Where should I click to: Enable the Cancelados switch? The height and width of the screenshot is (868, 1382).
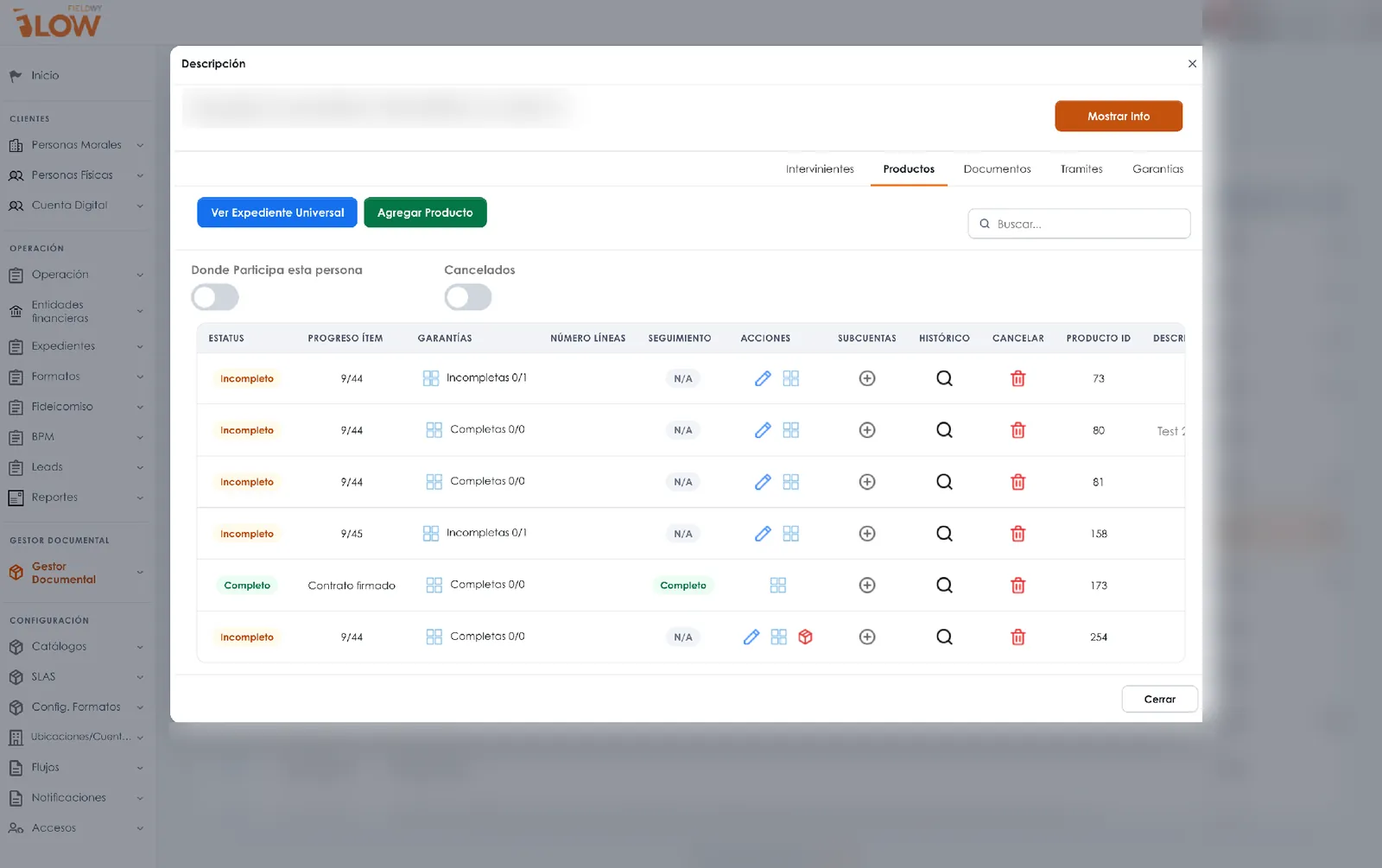point(468,297)
